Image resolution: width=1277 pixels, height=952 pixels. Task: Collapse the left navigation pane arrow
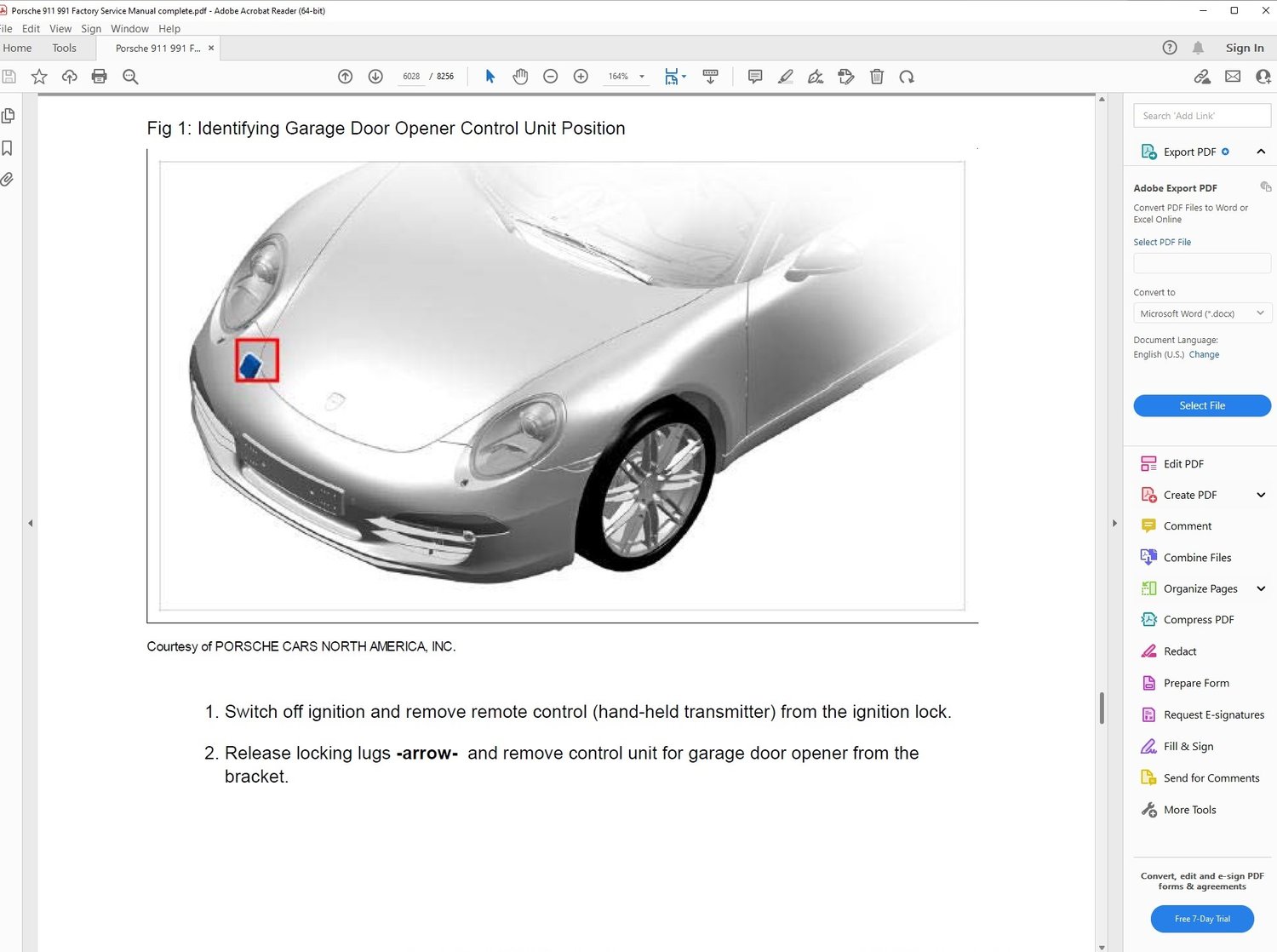[31, 523]
